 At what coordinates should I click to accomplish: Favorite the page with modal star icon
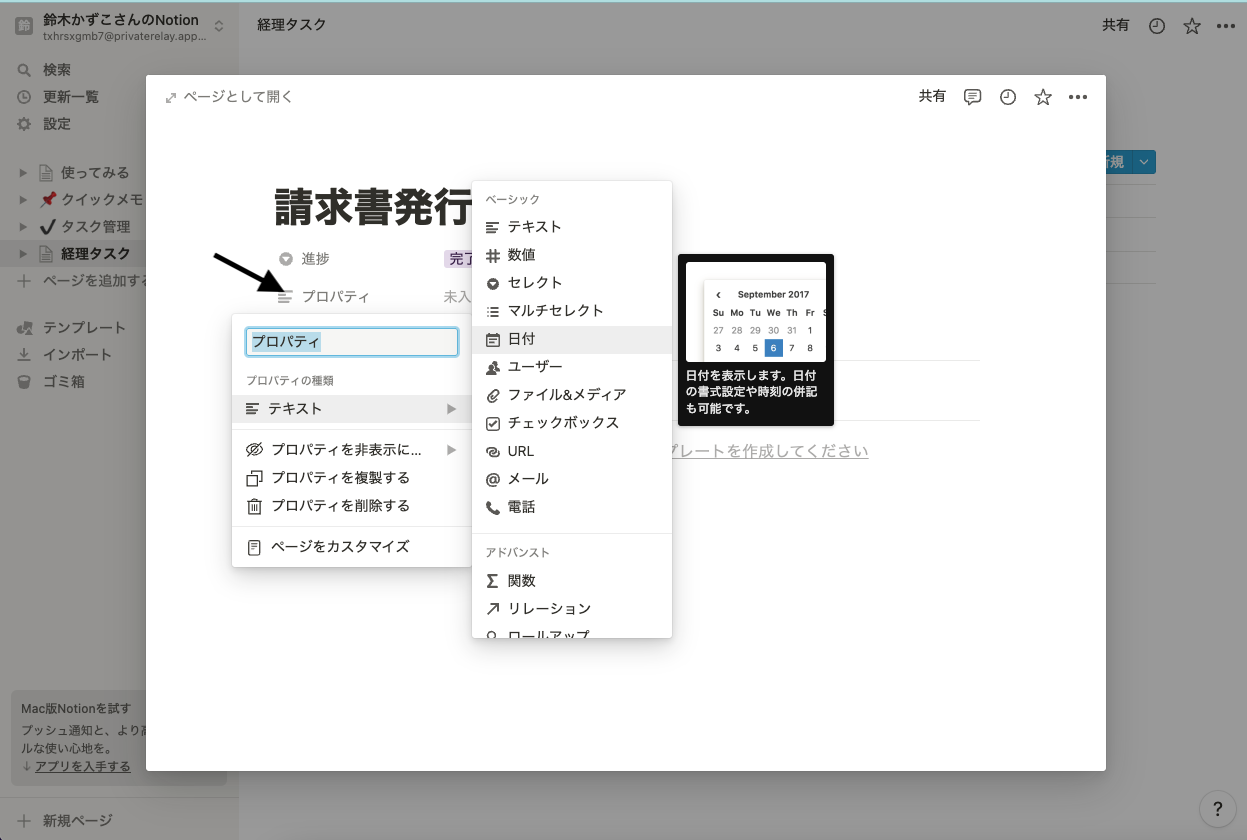[1043, 97]
